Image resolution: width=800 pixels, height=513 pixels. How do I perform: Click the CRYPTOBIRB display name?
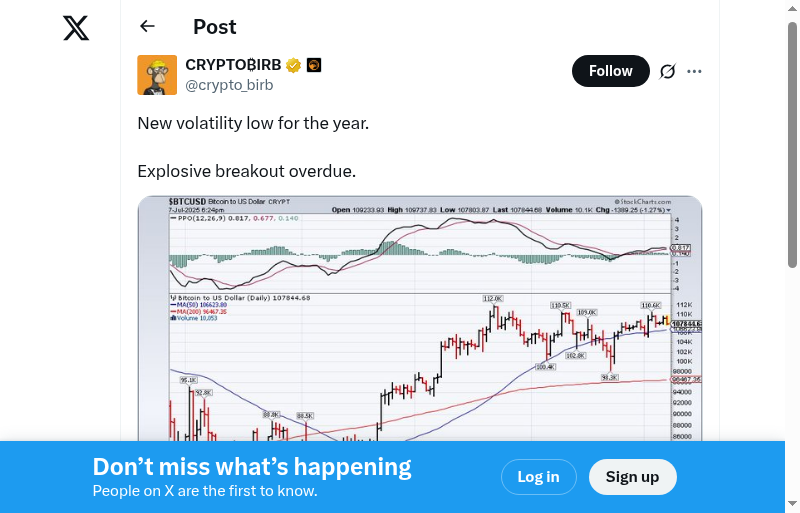point(233,66)
